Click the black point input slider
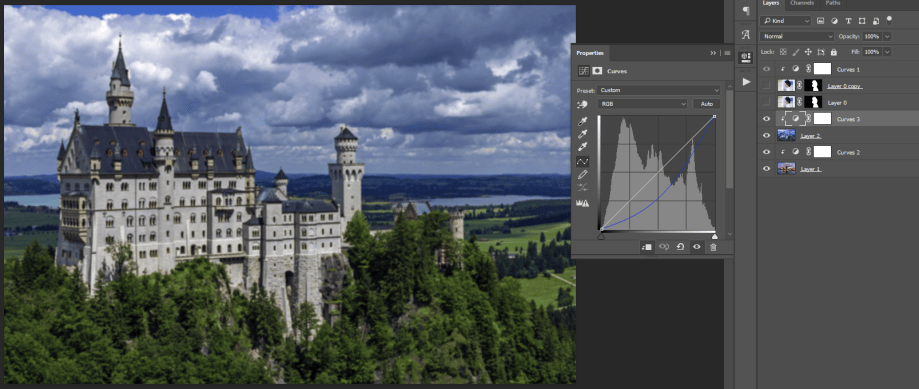919x389 pixels. pyautogui.click(x=601, y=236)
